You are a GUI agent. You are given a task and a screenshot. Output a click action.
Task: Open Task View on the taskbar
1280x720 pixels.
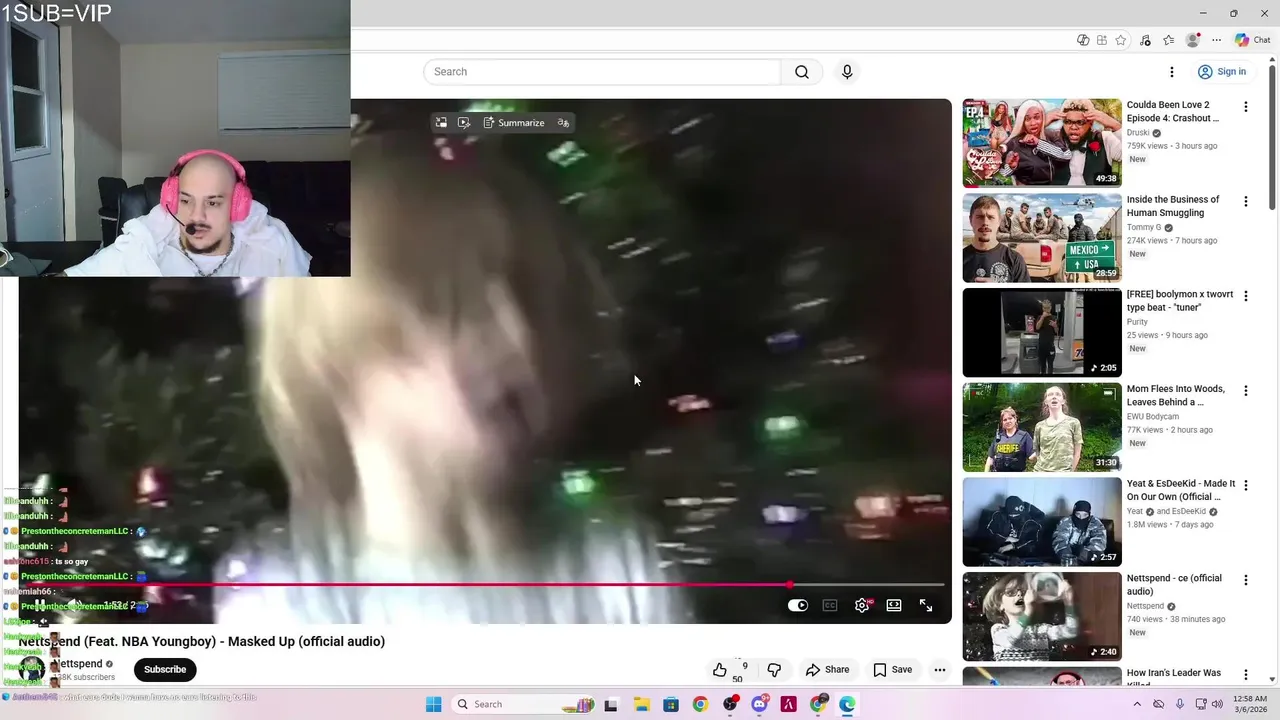click(611, 704)
